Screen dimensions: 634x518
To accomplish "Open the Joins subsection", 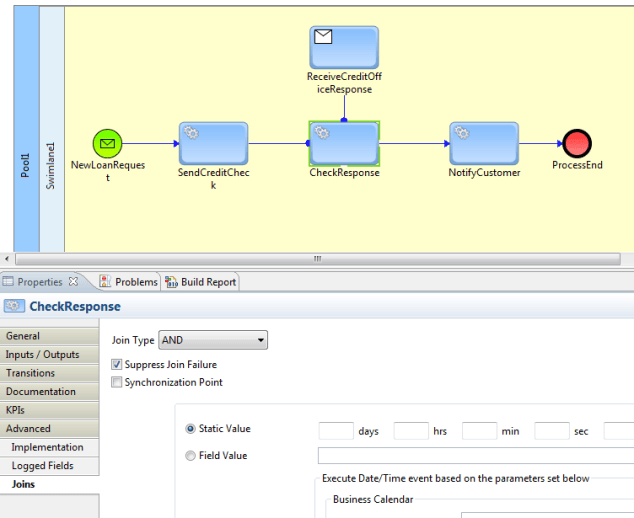I will click(49, 484).
